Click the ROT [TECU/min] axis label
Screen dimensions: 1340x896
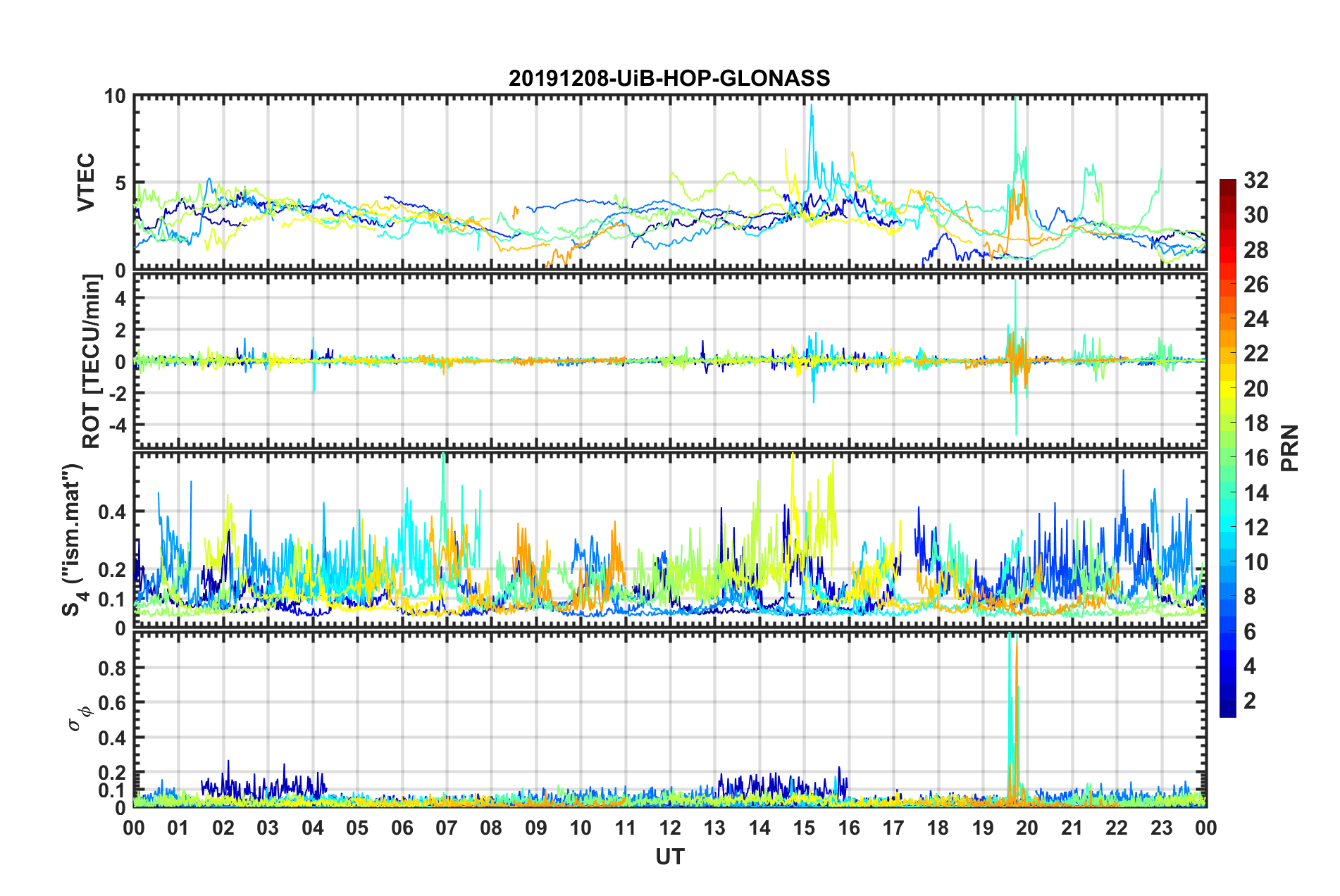(x=92, y=361)
